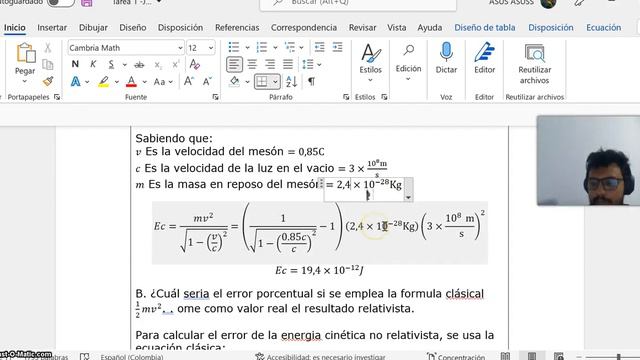Apply yellow text highlight color
640x360 pixels.
(104, 82)
